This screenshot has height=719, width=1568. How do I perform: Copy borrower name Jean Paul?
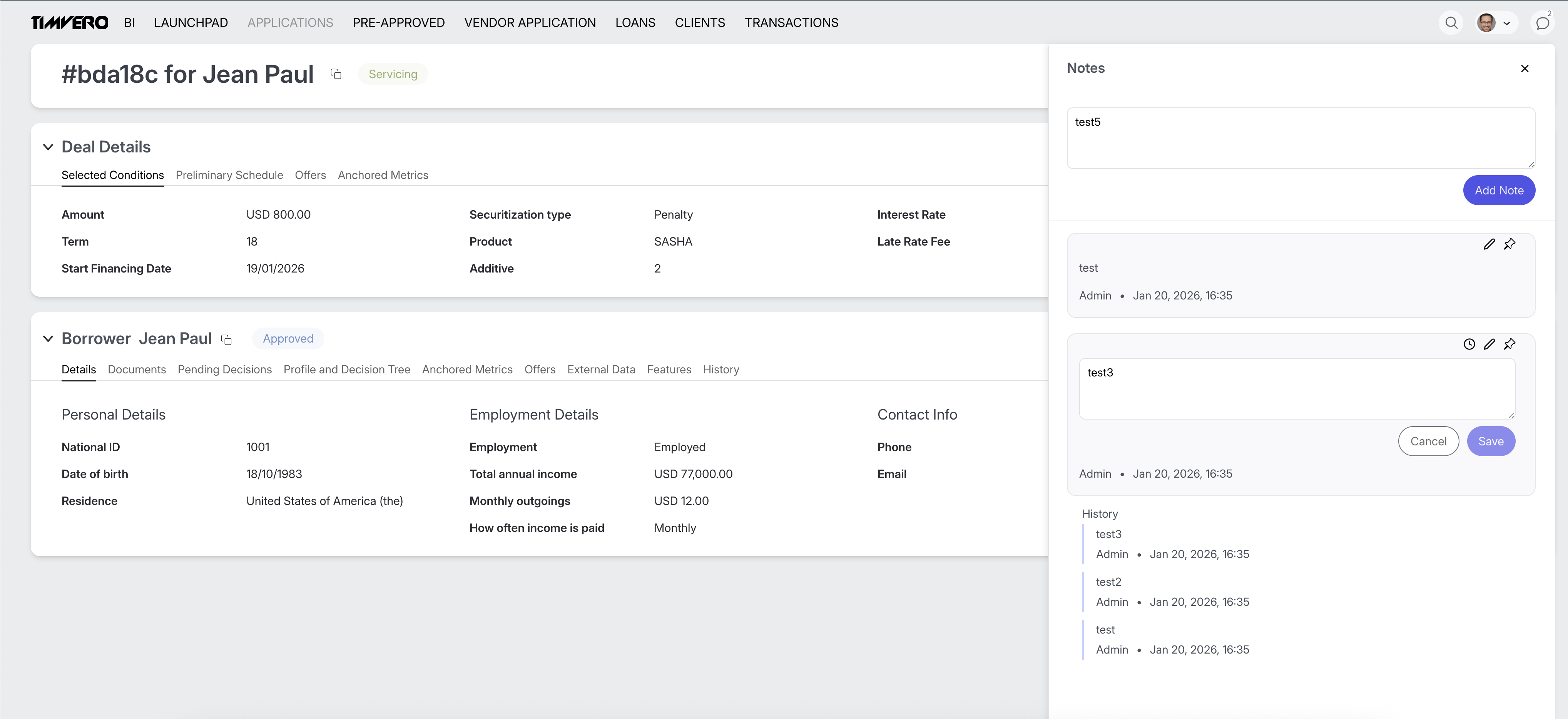[x=226, y=340]
